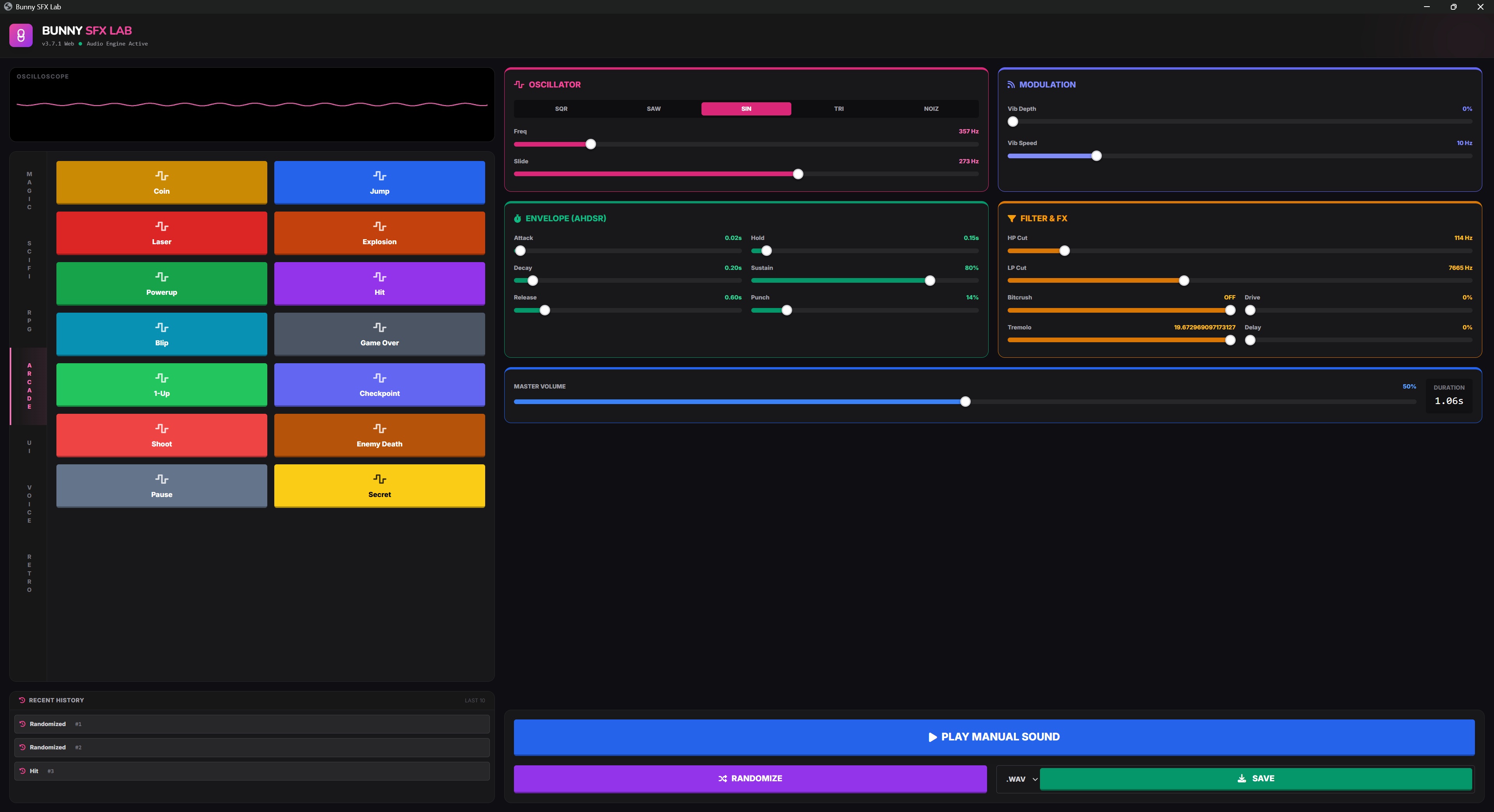This screenshot has height=812, width=1494.
Task: Trigger the Explosion preset
Action: tap(379, 233)
